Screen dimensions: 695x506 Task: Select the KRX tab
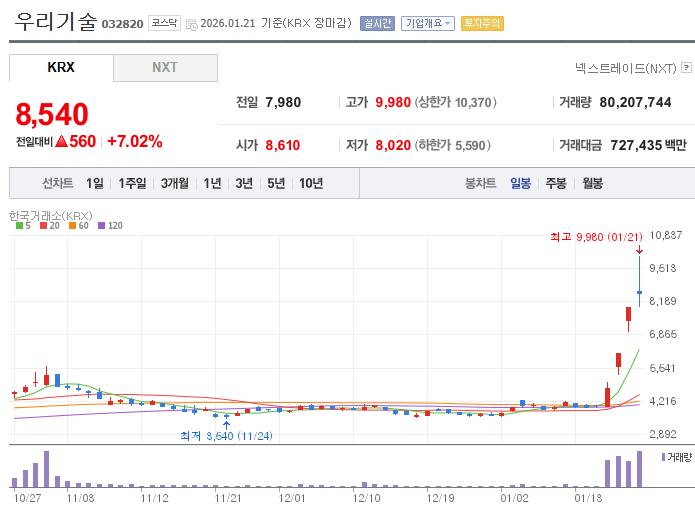tap(61, 68)
